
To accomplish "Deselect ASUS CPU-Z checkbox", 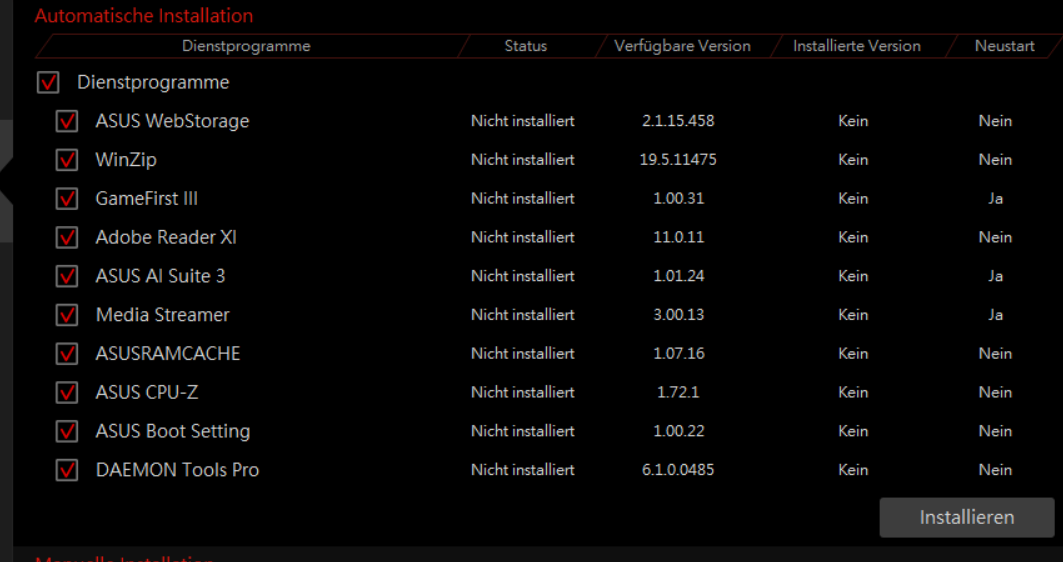I will 66,392.
